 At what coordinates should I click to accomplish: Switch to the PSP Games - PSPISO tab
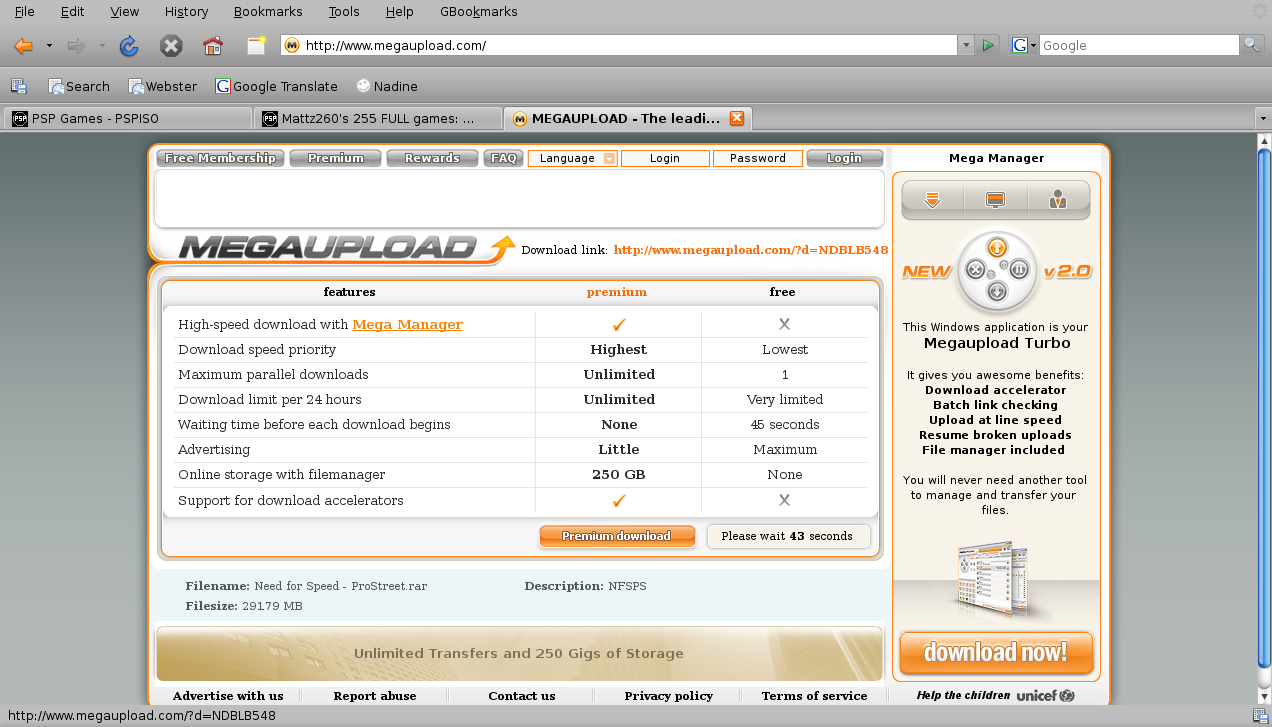(x=127, y=118)
